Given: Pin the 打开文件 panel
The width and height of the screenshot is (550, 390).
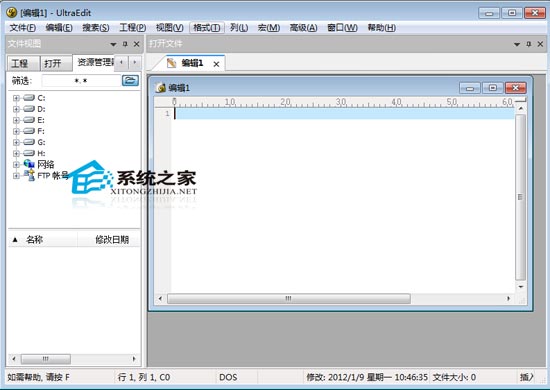Looking at the screenshot, I should (x=529, y=44).
